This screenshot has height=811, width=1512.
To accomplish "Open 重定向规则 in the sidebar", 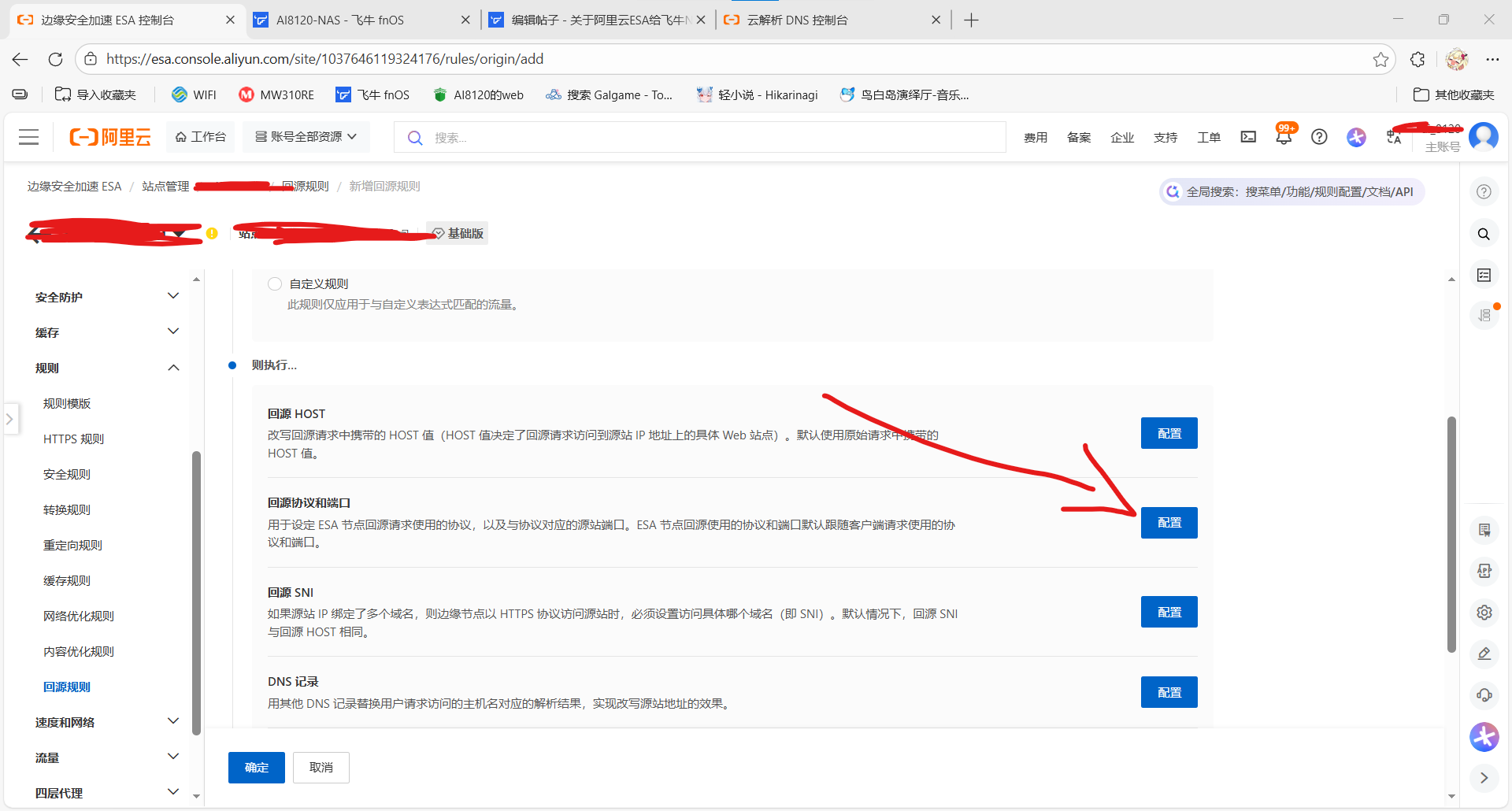I will 72,545.
